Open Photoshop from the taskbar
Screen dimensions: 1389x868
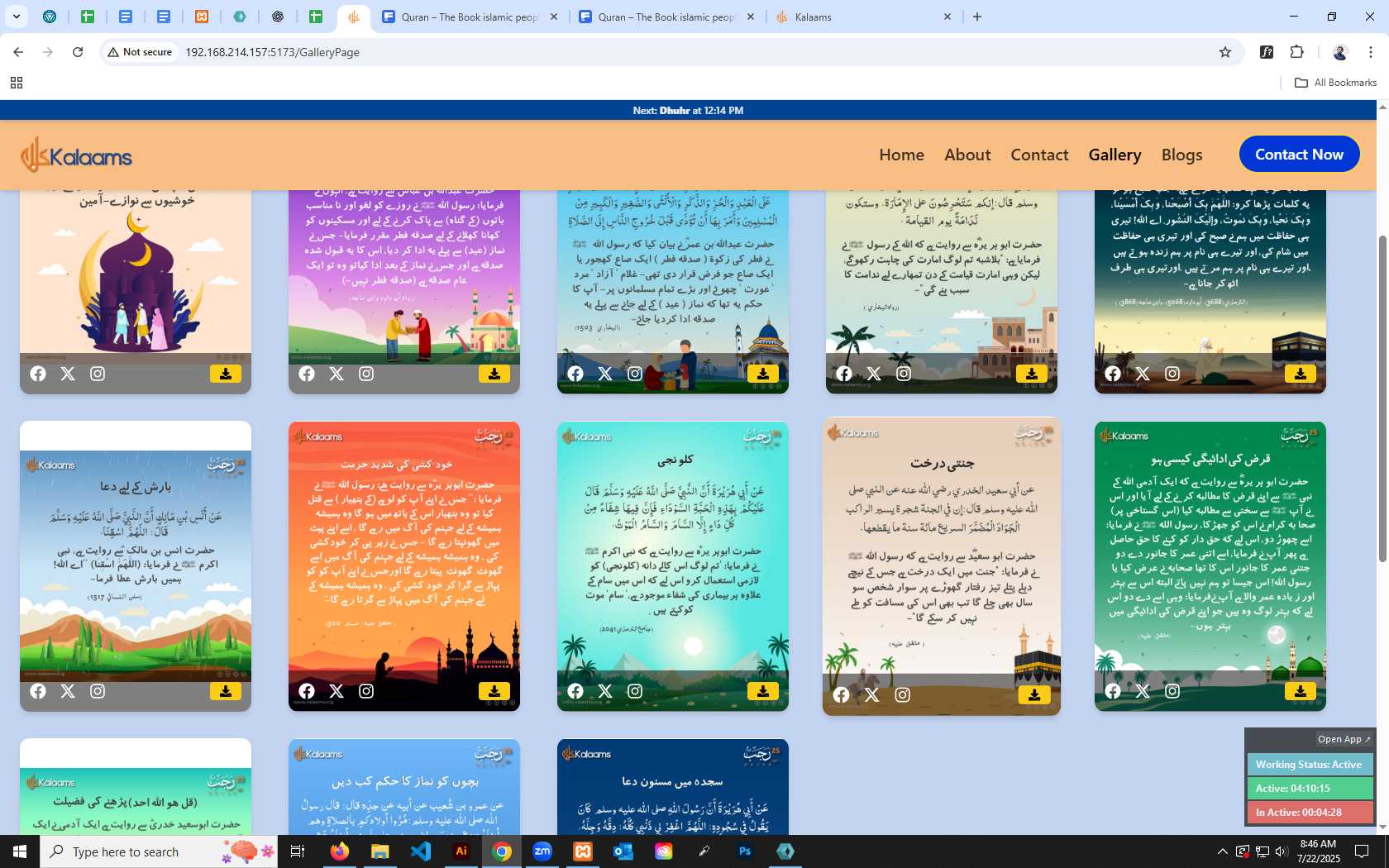coord(745,851)
